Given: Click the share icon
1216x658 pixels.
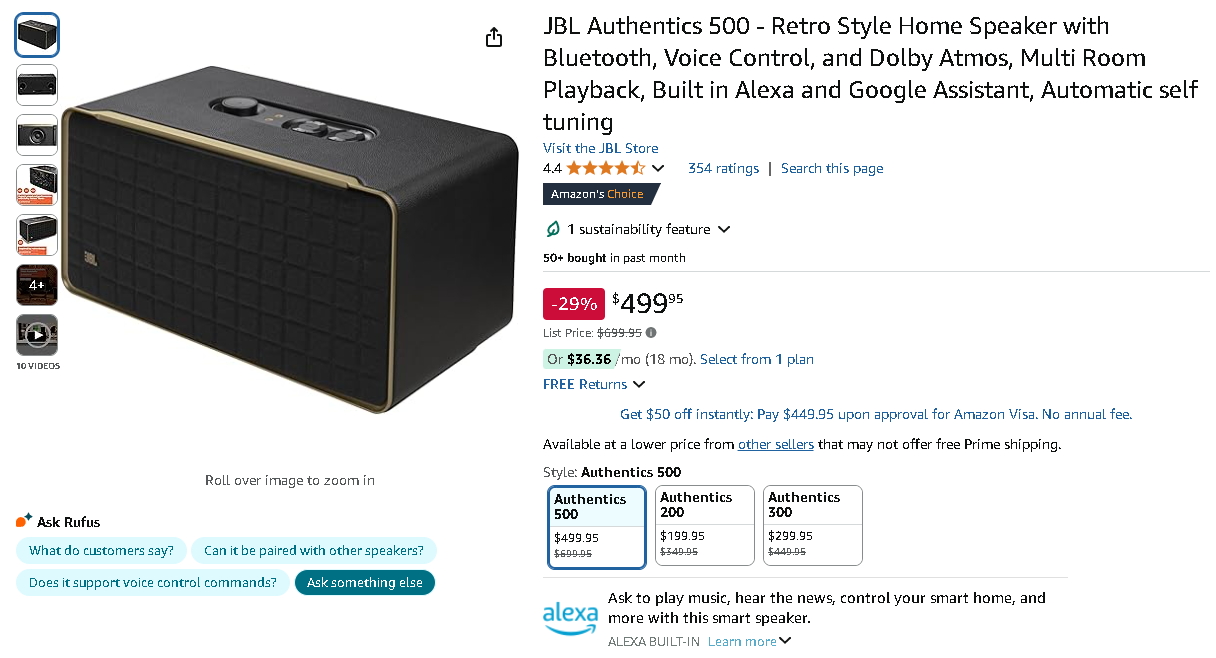Looking at the screenshot, I should point(493,36).
